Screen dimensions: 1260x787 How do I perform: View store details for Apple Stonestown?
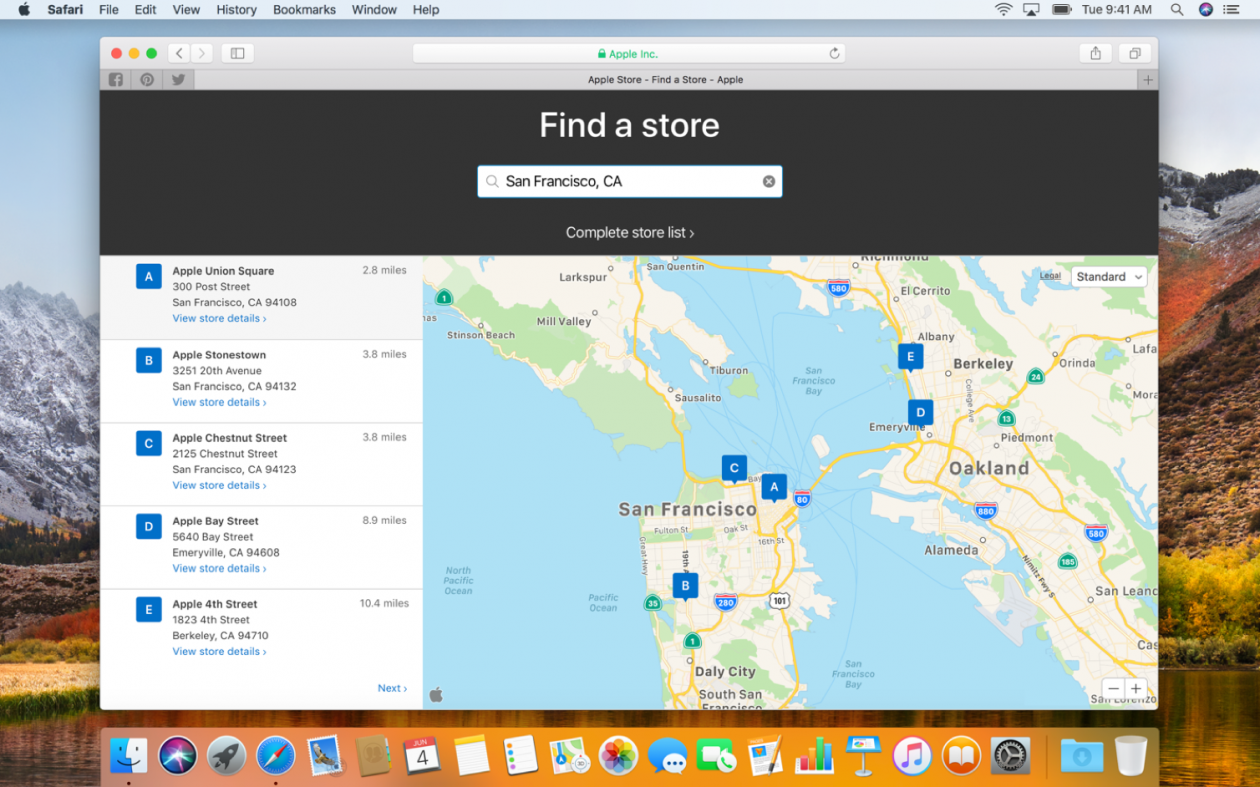coord(219,402)
